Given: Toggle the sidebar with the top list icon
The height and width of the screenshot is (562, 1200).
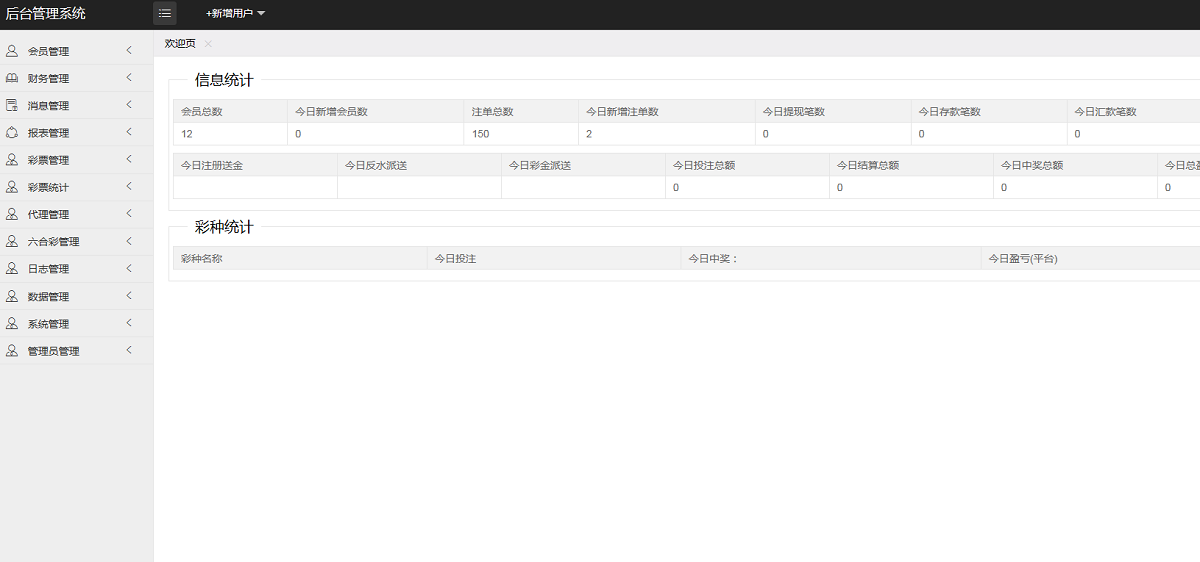Looking at the screenshot, I should (x=165, y=14).
